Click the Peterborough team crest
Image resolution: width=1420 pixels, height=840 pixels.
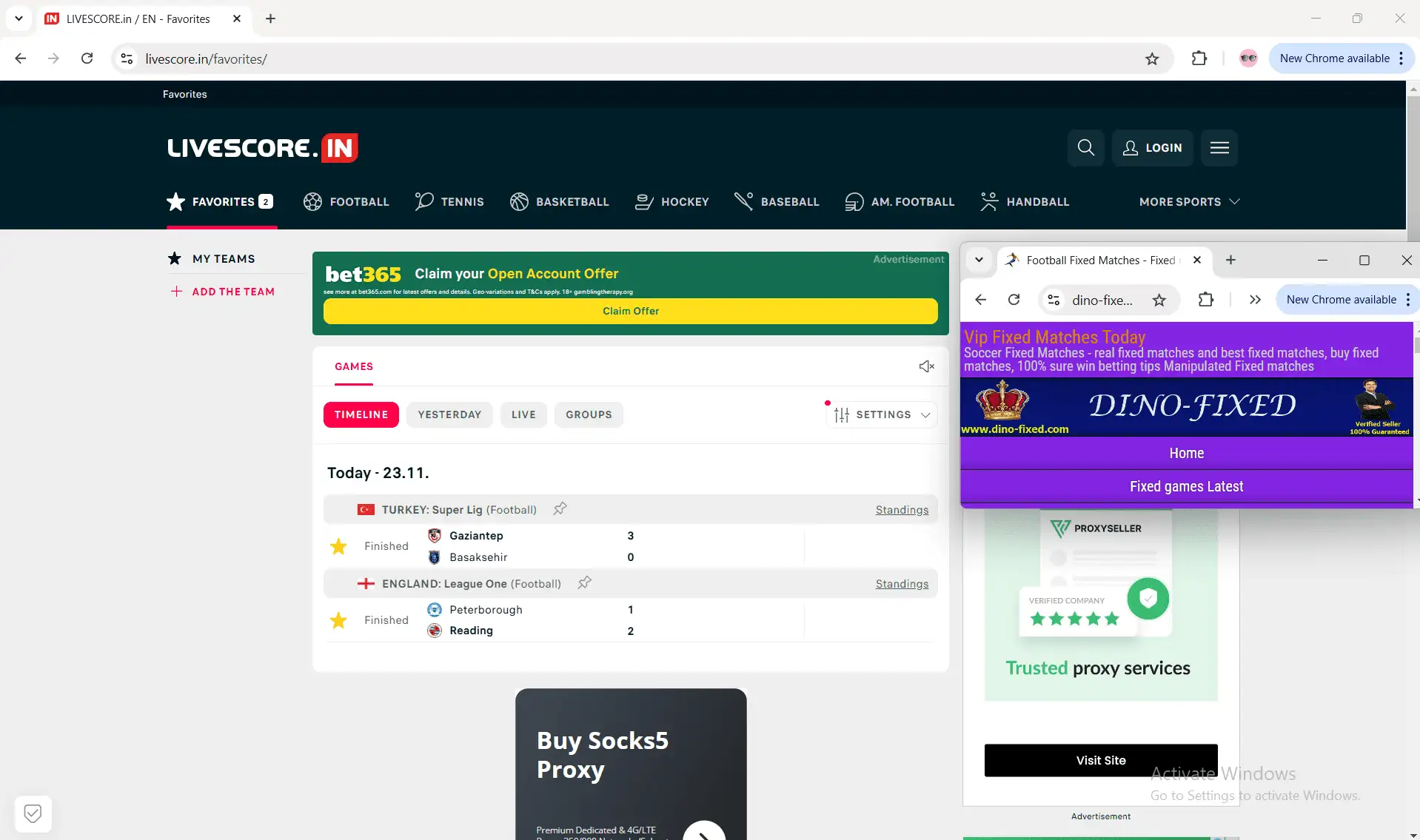(x=435, y=610)
